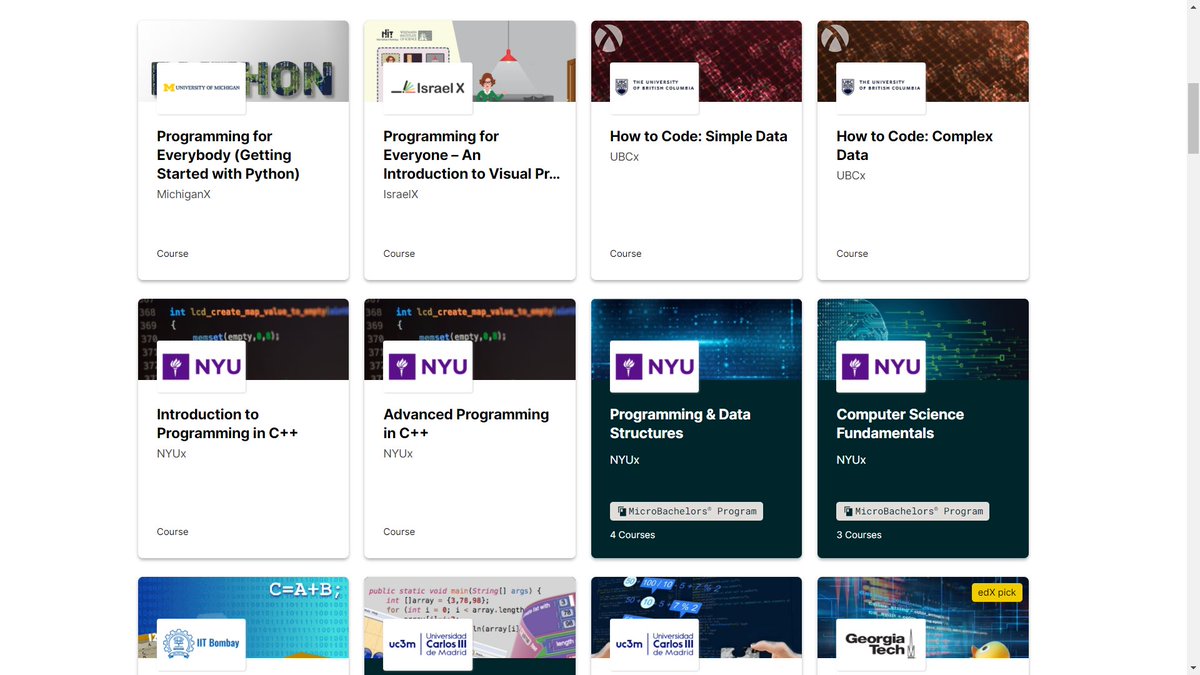The height and width of the screenshot is (675, 1200).
Task: Click uc3m logo on the Java code card
Action: 428,644
